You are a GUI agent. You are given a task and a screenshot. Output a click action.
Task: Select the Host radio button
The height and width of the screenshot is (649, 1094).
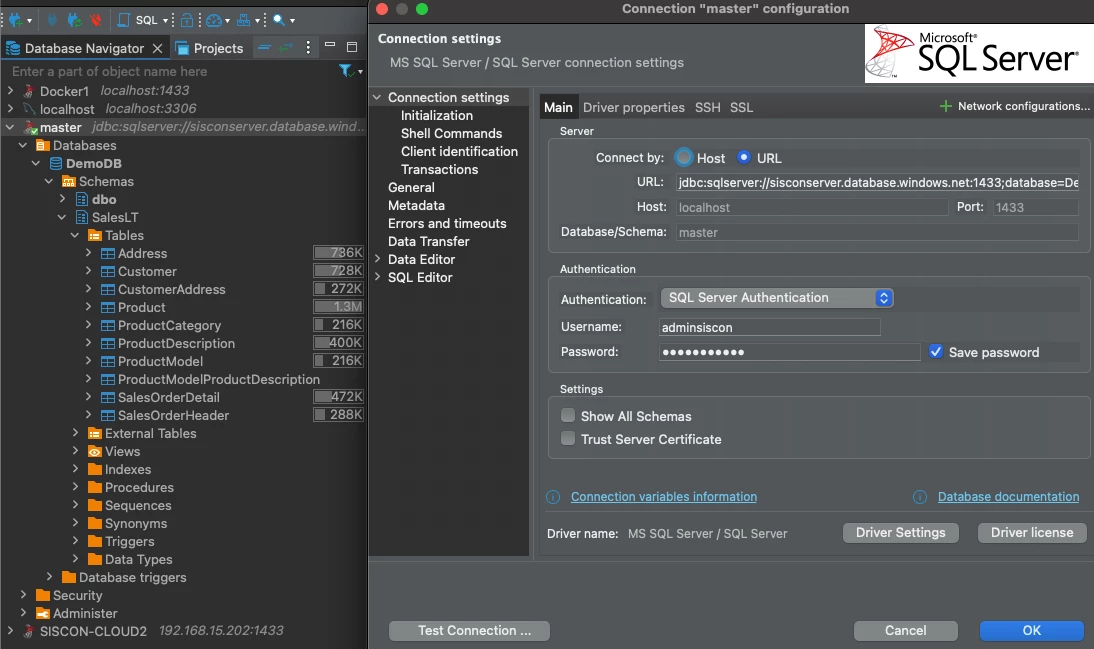pos(684,158)
